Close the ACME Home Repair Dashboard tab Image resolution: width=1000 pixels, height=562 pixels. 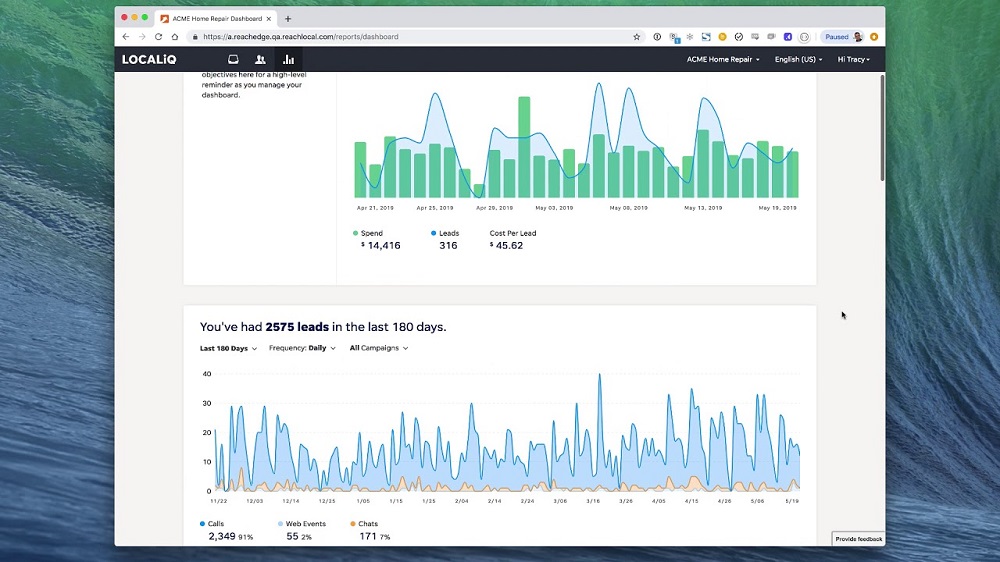(x=268, y=19)
